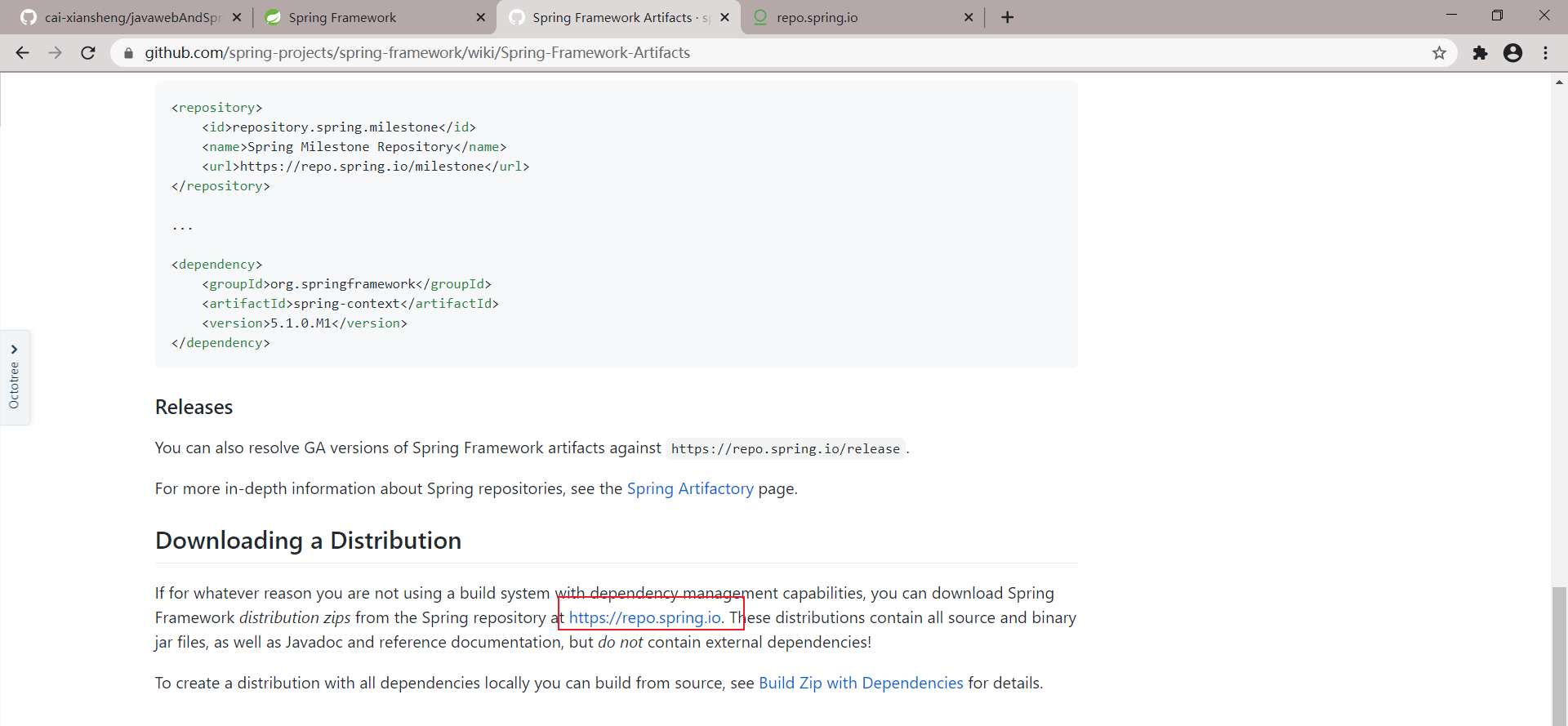This screenshot has height=726, width=1568.
Task: Click the Downloading a Distribution heading
Action: (x=308, y=541)
